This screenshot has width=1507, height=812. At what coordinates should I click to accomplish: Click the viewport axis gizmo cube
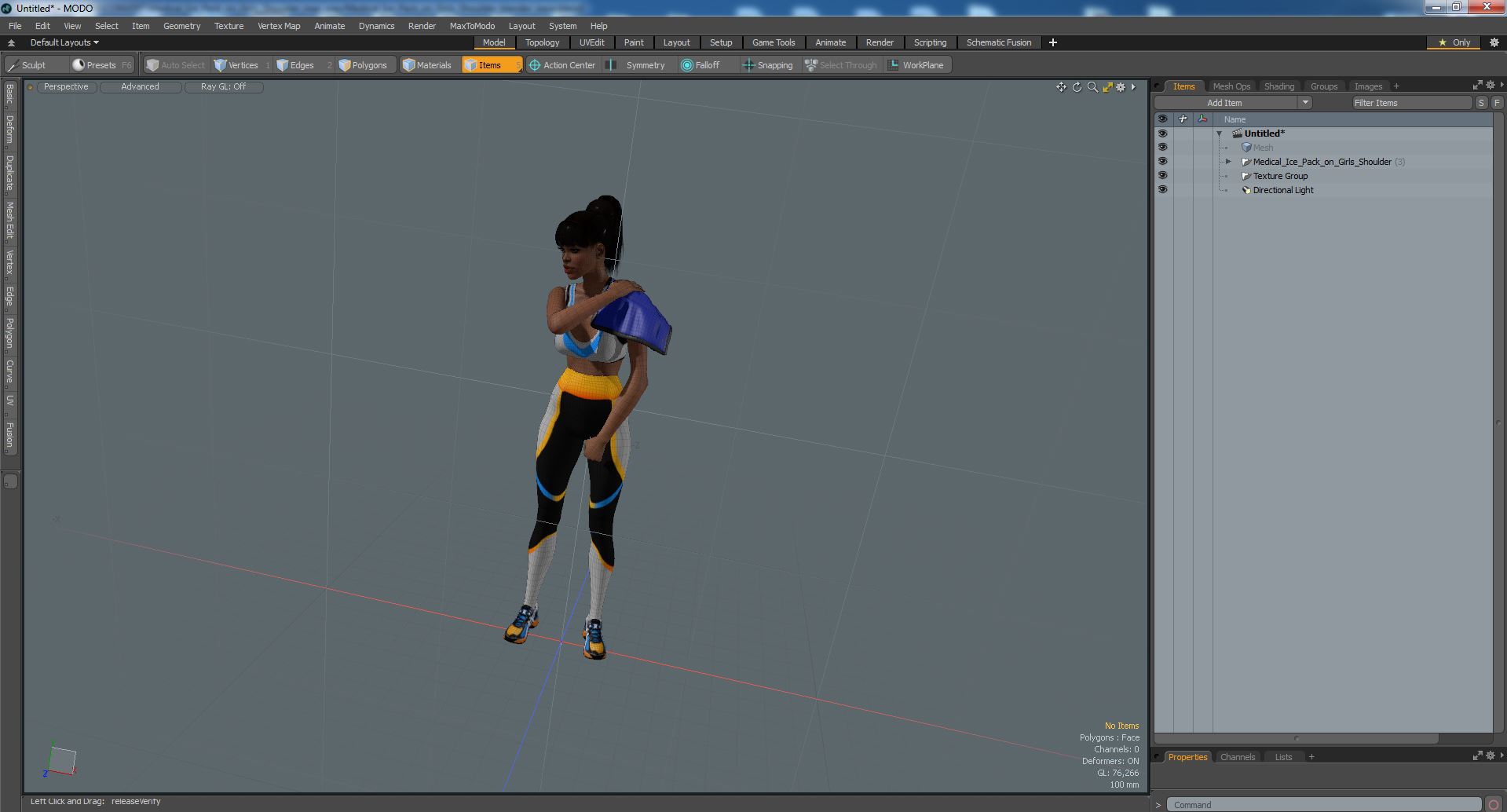pyautogui.click(x=60, y=761)
